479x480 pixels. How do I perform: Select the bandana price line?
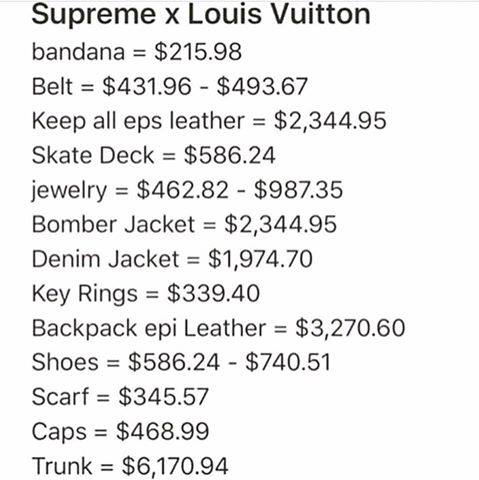tap(137, 52)
